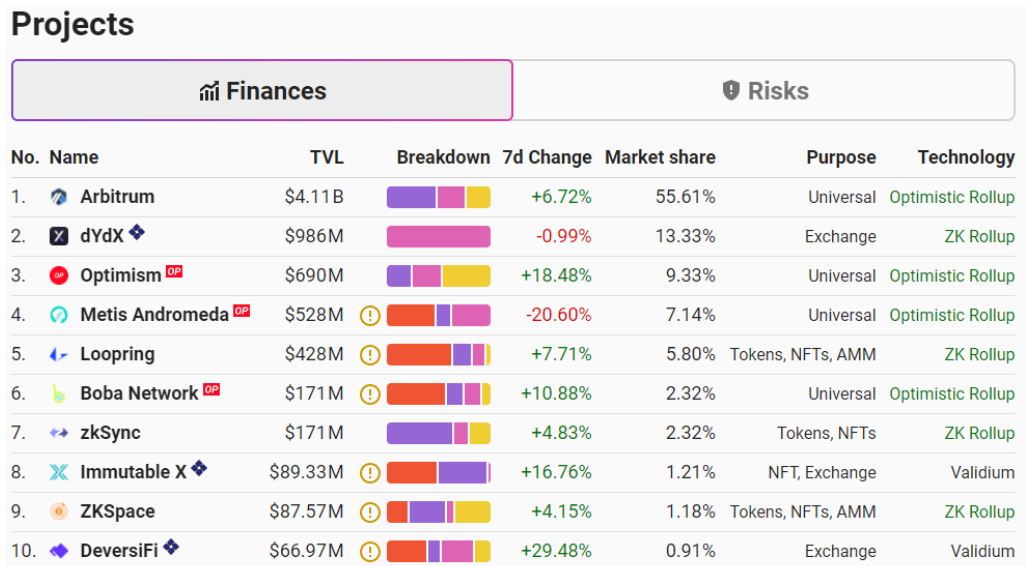Open the Metis Andromeda project link

154,315
